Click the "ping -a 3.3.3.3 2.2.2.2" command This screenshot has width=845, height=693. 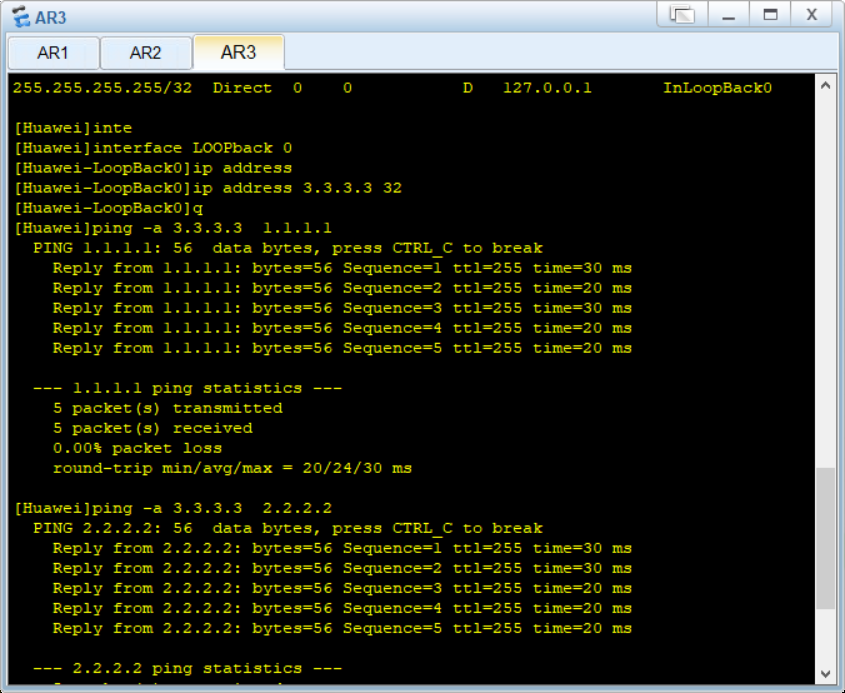(x=173, y=508)
